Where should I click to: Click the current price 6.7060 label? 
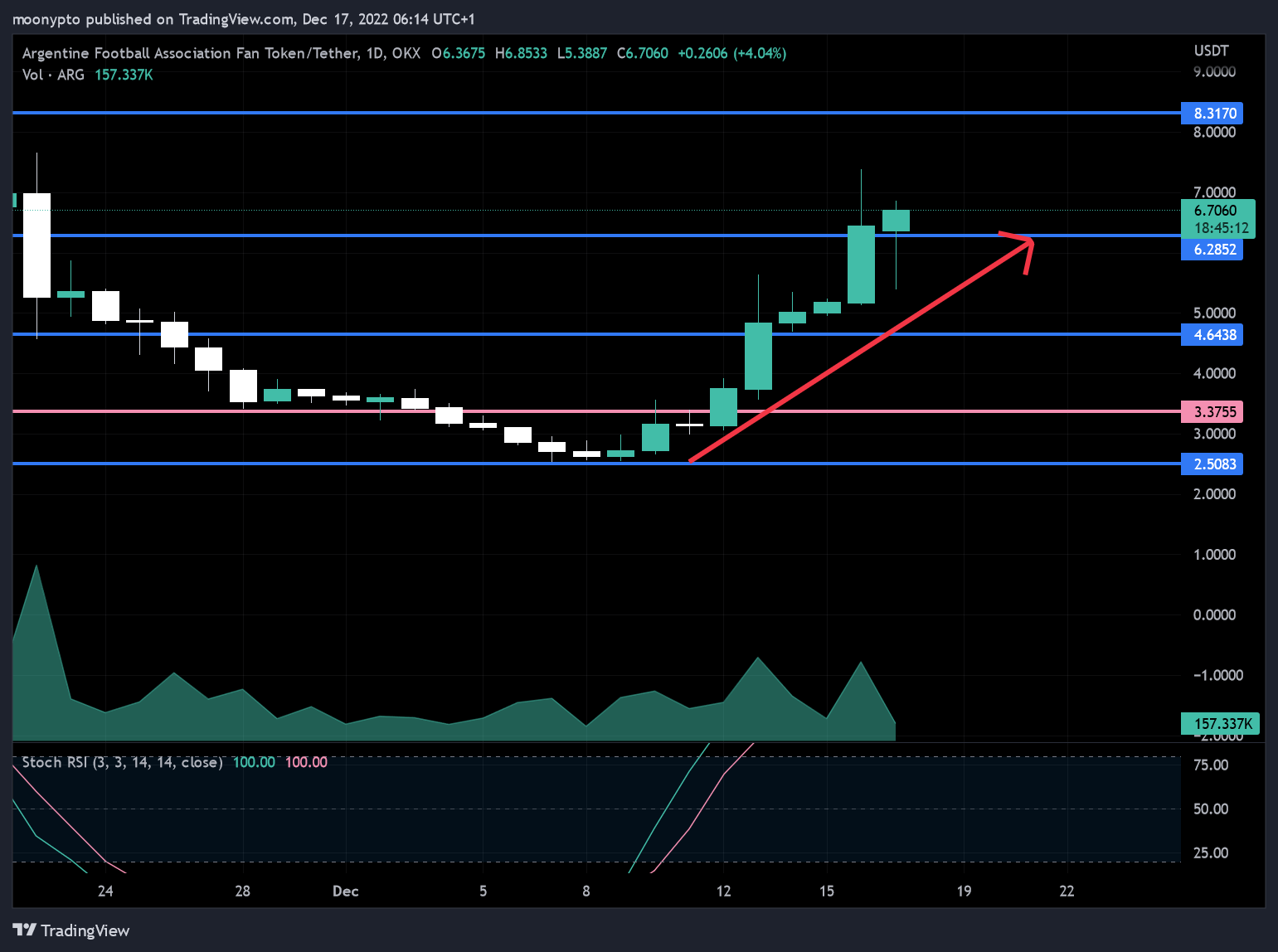pos(1216,211)
